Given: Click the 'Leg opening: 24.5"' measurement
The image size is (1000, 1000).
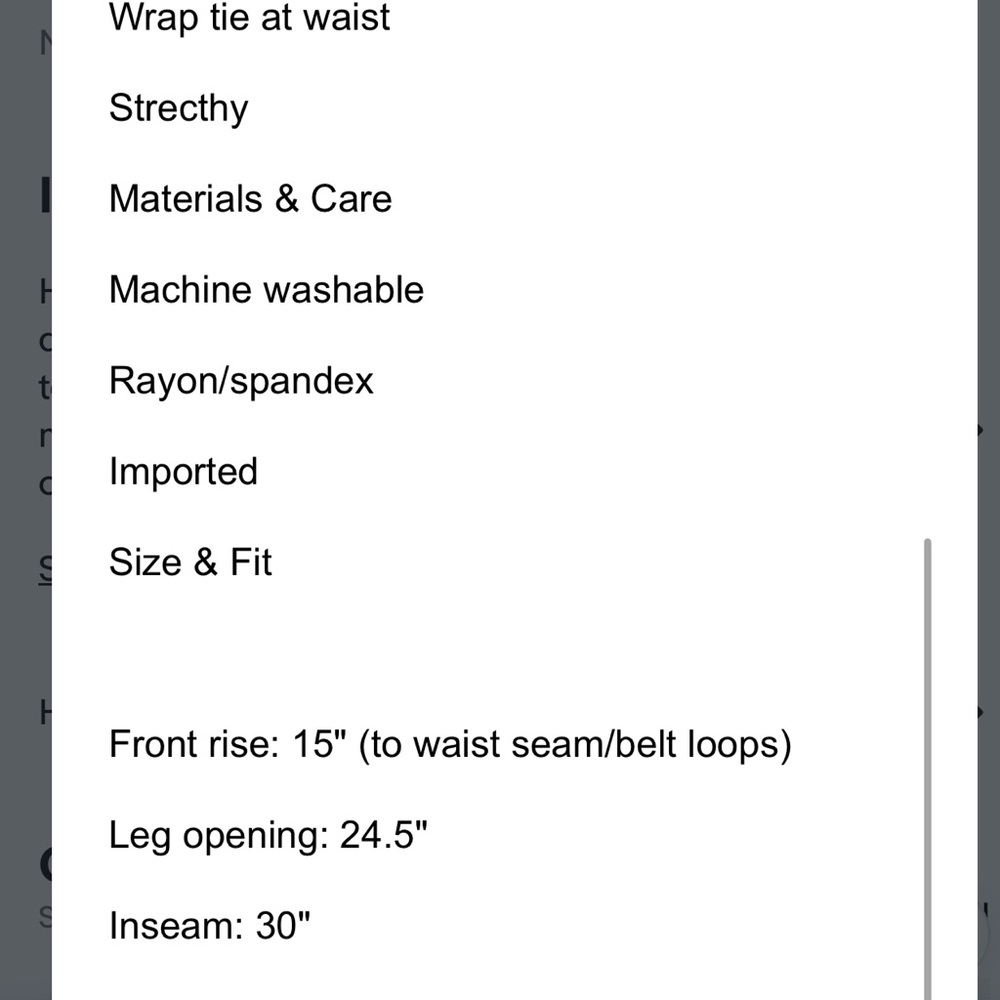Looking at the screenshot, I should click(x=268, y=835).
